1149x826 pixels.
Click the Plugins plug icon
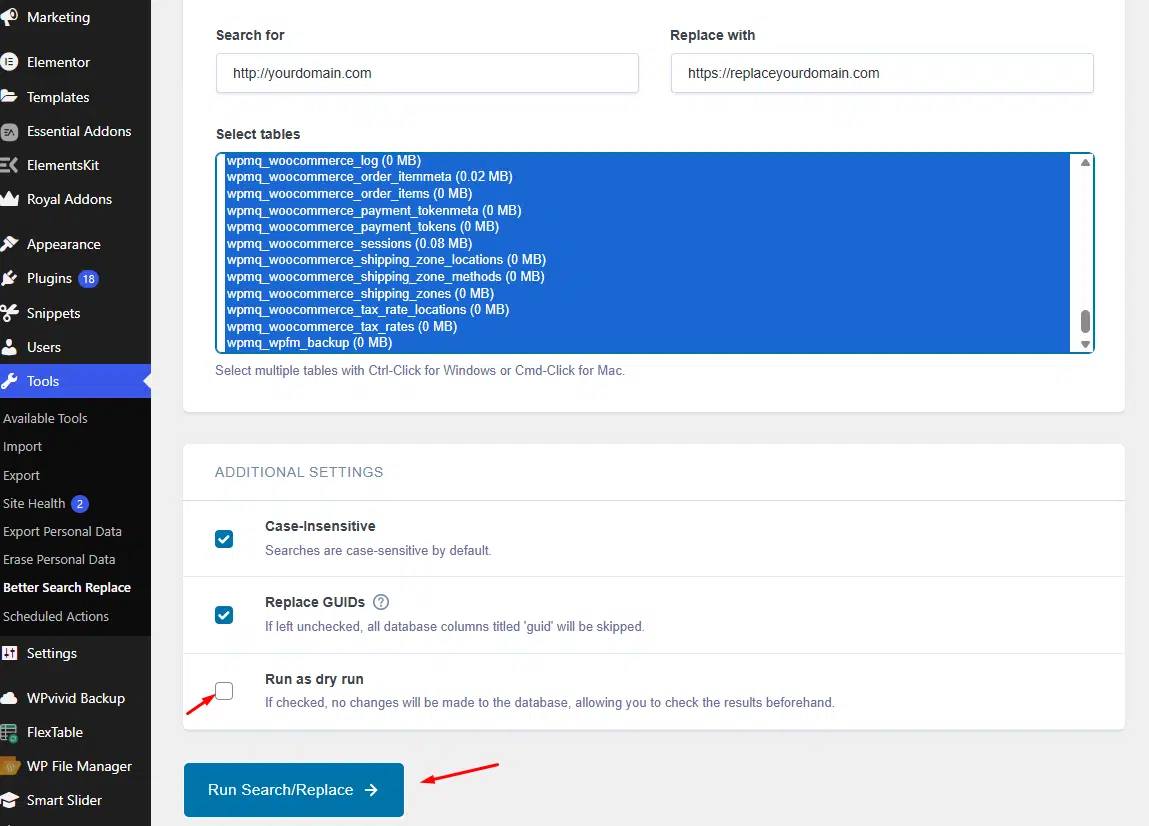coord(9,279)
